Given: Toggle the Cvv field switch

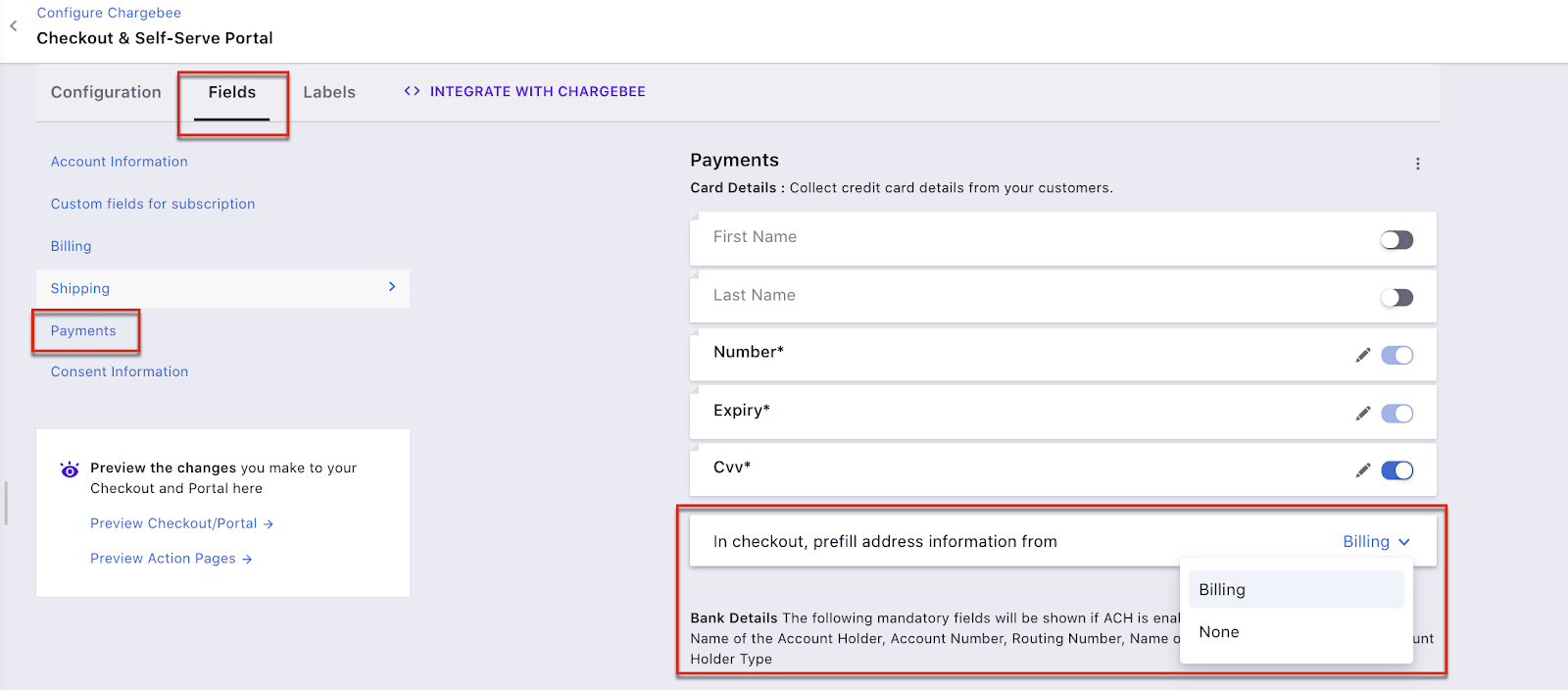Looking at the screenshot, I should [1396, 470].
